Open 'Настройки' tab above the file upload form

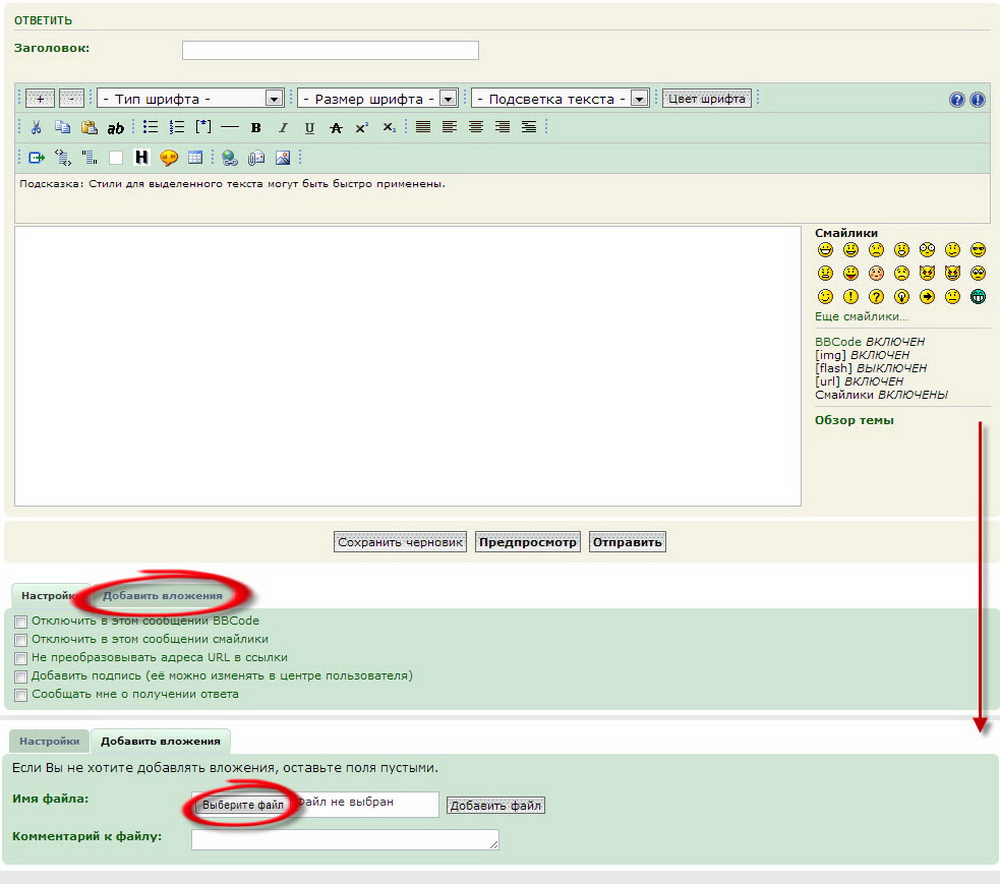[x=49, y=741]
